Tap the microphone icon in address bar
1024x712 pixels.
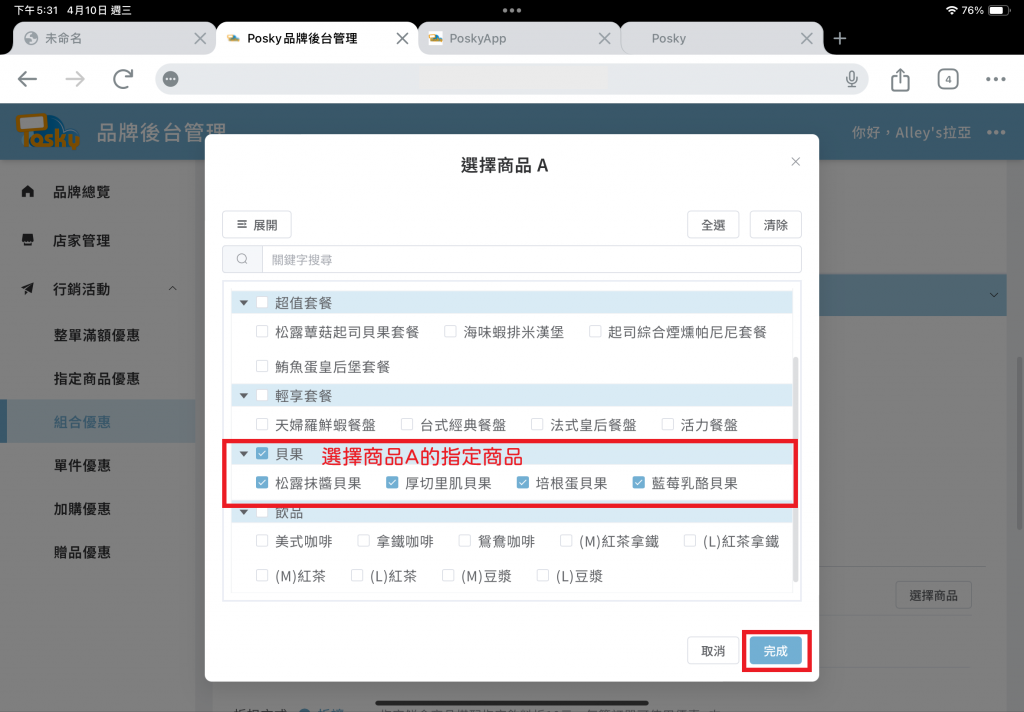click(852, 79)
